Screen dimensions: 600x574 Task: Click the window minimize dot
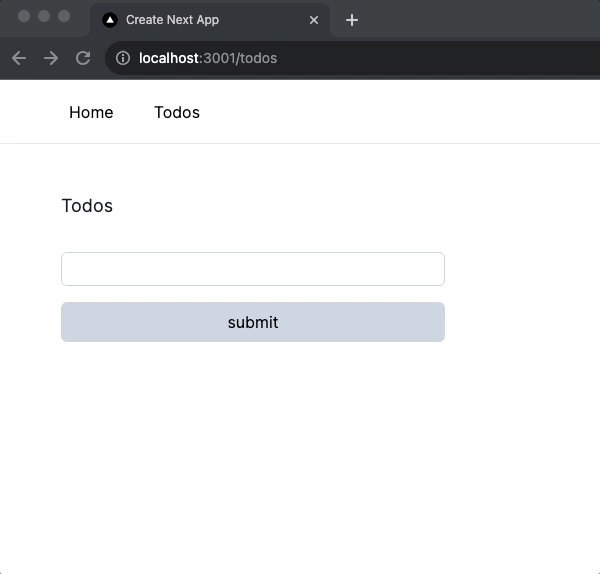(x=44, y=16)
